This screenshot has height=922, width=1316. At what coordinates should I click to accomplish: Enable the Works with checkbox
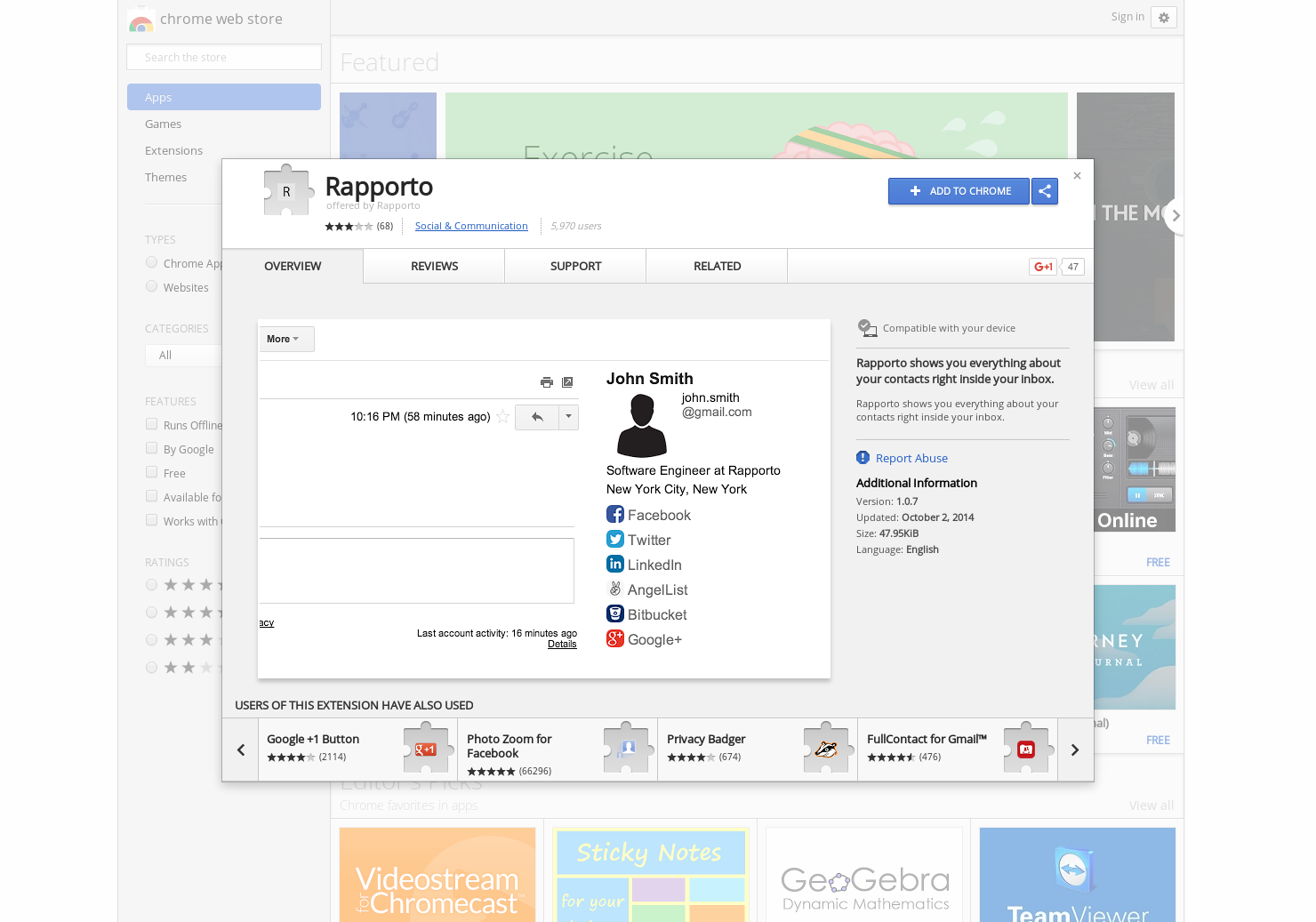click(152, 520)
